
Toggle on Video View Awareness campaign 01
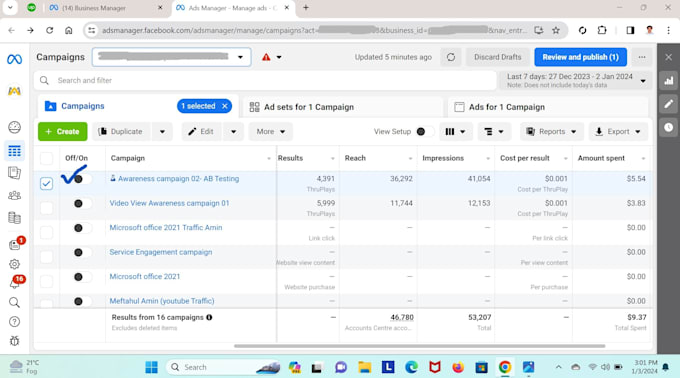(x=82, y=203)
